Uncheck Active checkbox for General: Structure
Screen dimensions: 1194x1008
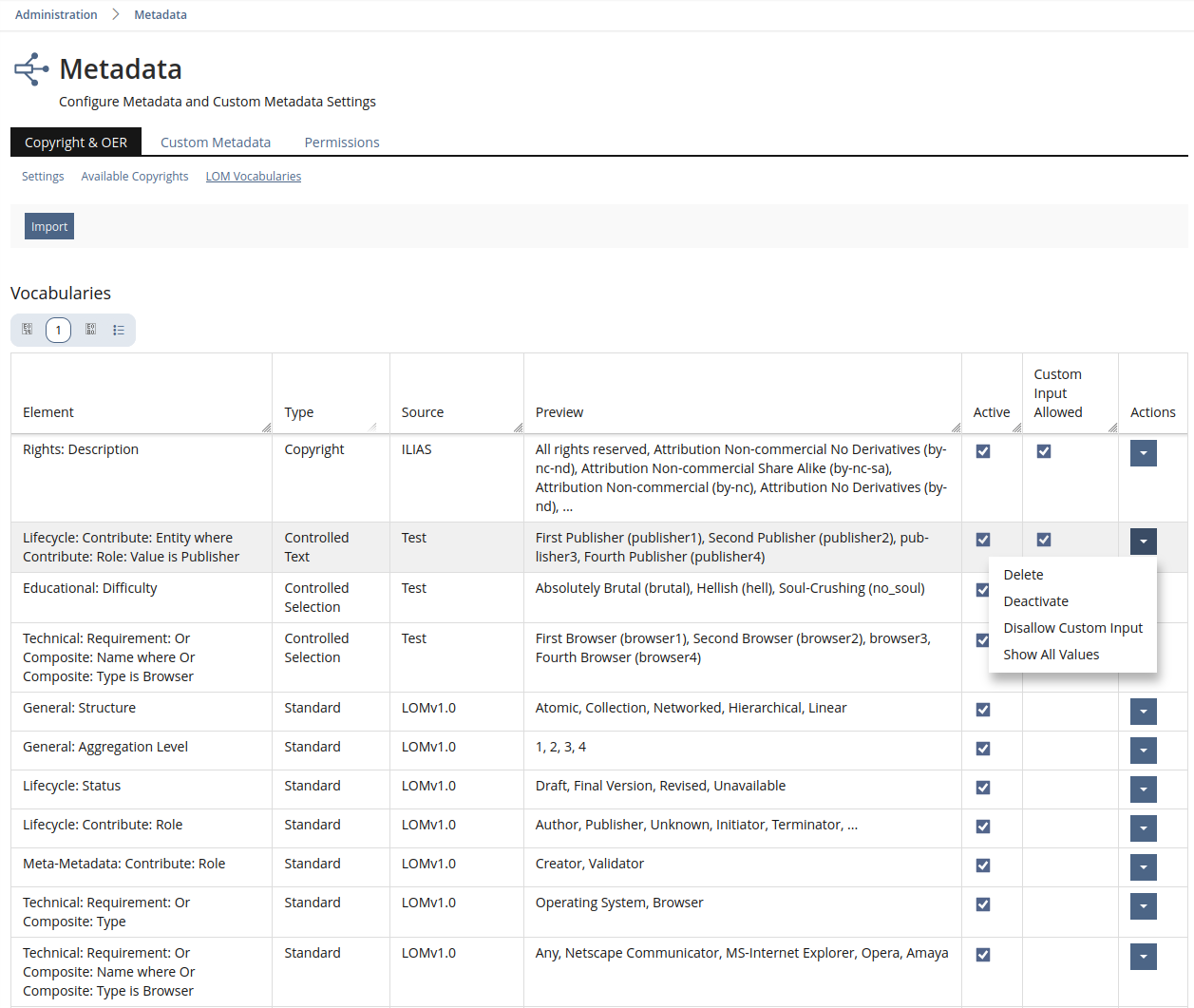[x=983, y=710]
